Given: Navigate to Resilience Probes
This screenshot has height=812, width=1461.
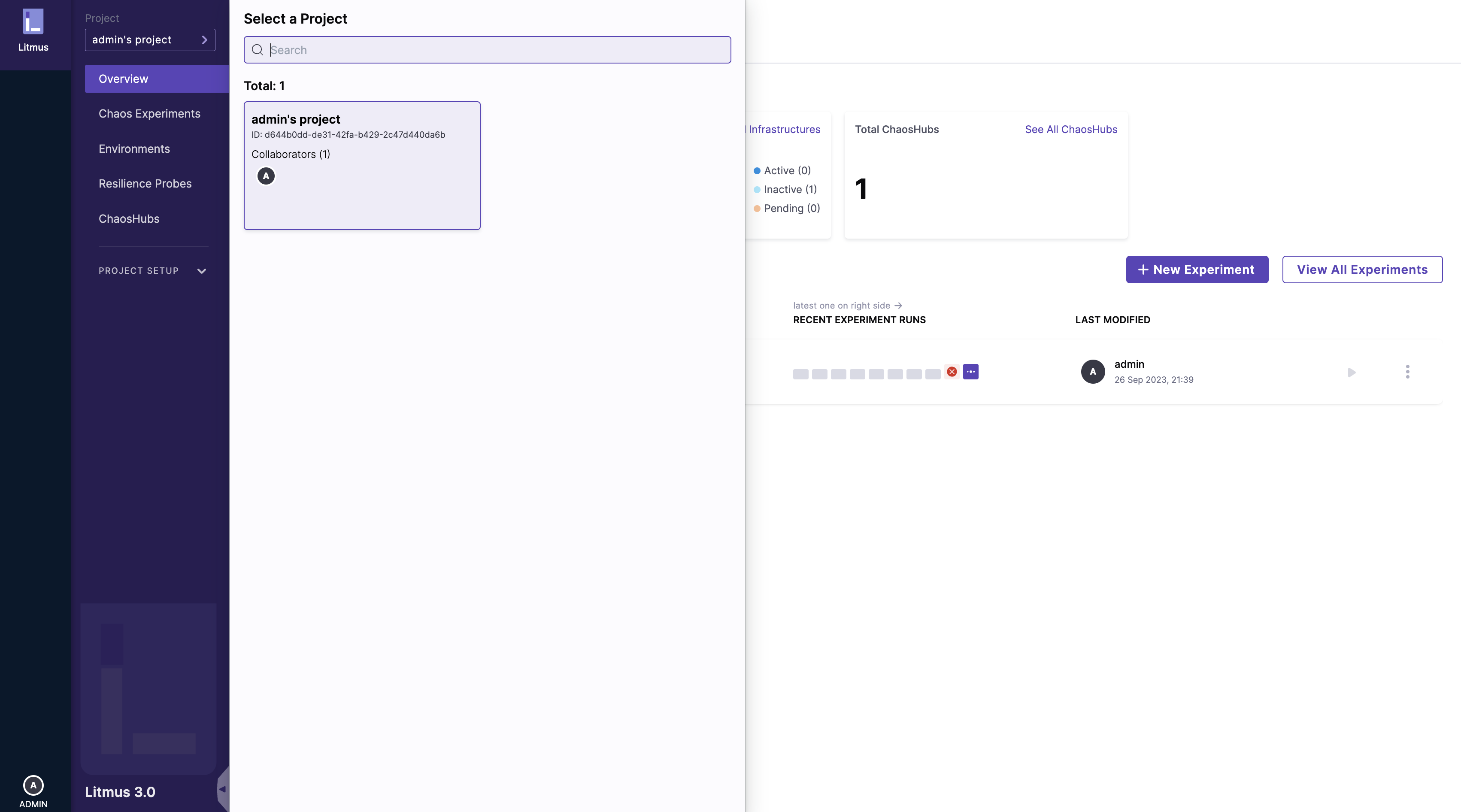Looking at the screenshot, I should coord(145,184).
